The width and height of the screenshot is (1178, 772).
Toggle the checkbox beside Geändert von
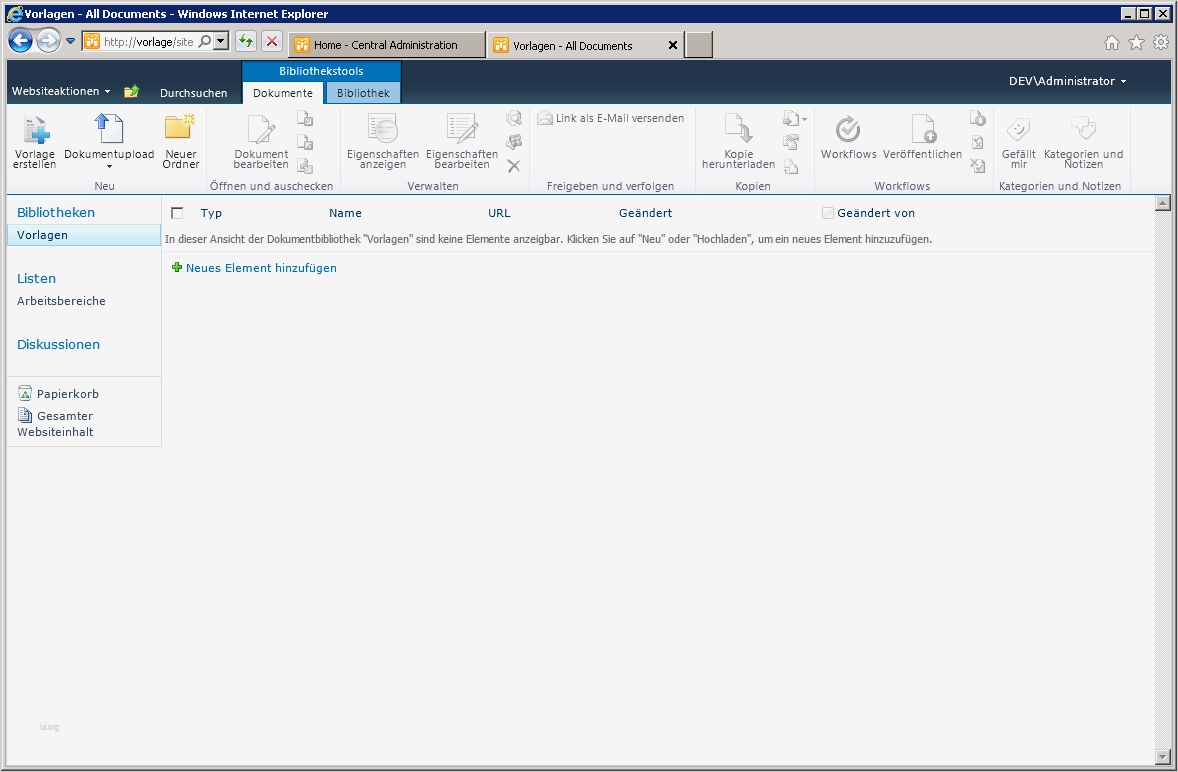point(827,213)
